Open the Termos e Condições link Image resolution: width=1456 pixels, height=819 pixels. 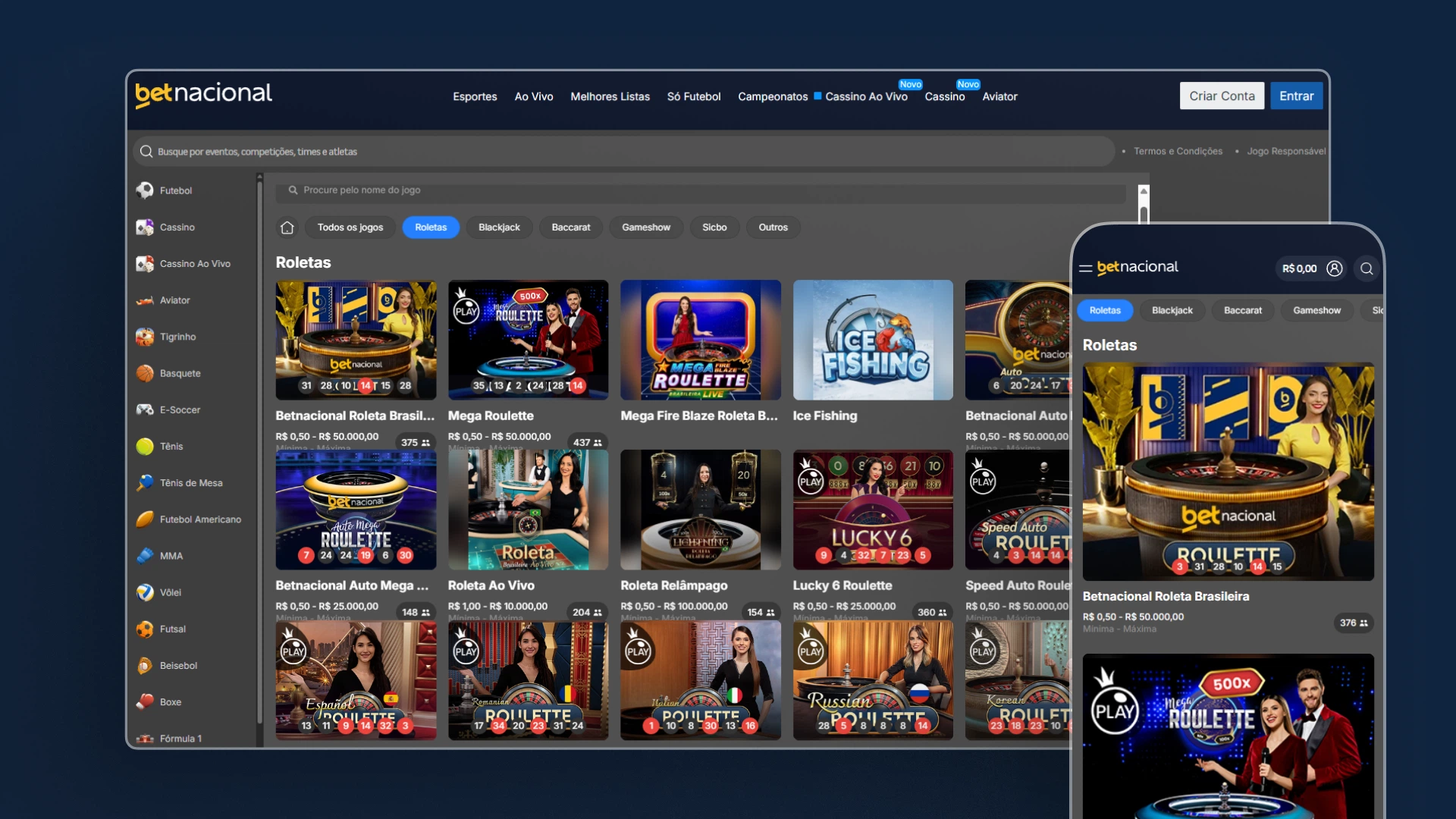1178,151
